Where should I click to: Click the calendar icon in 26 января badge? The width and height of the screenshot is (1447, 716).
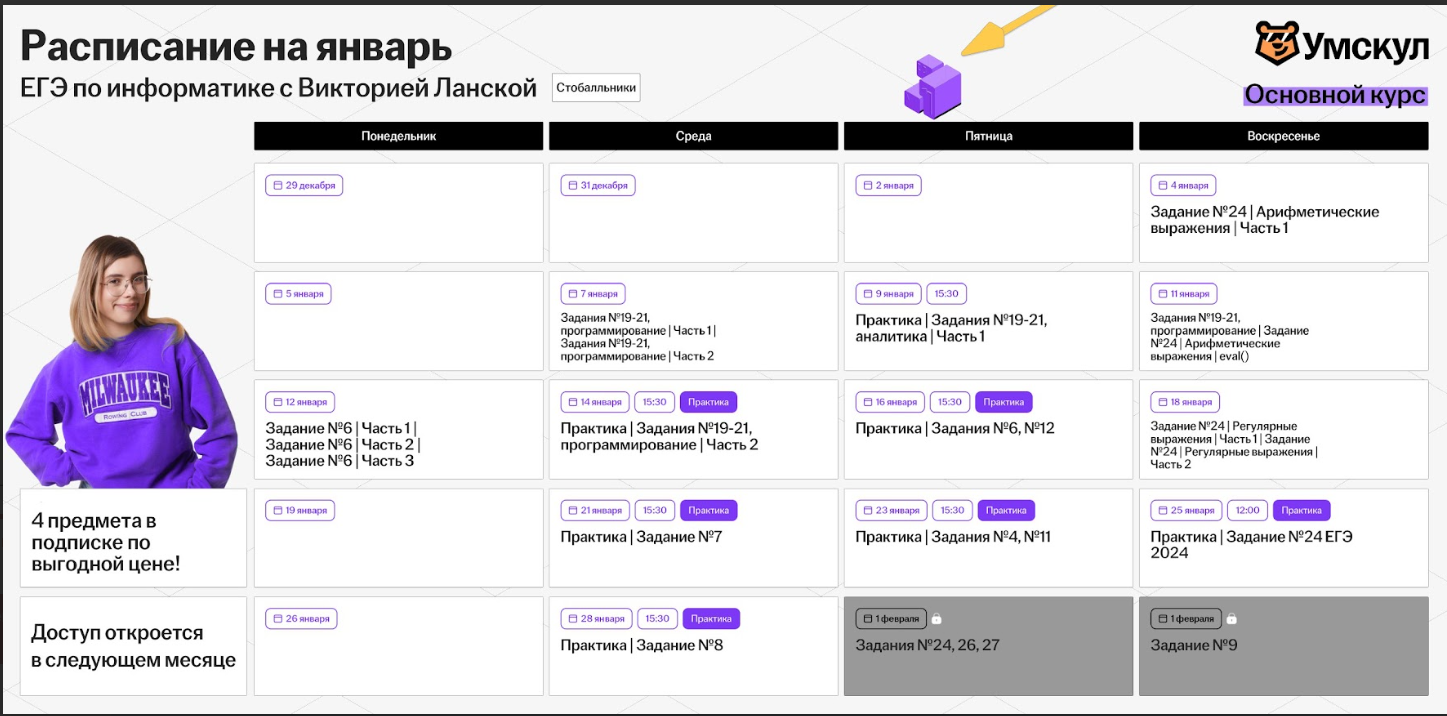click(277, 619)
